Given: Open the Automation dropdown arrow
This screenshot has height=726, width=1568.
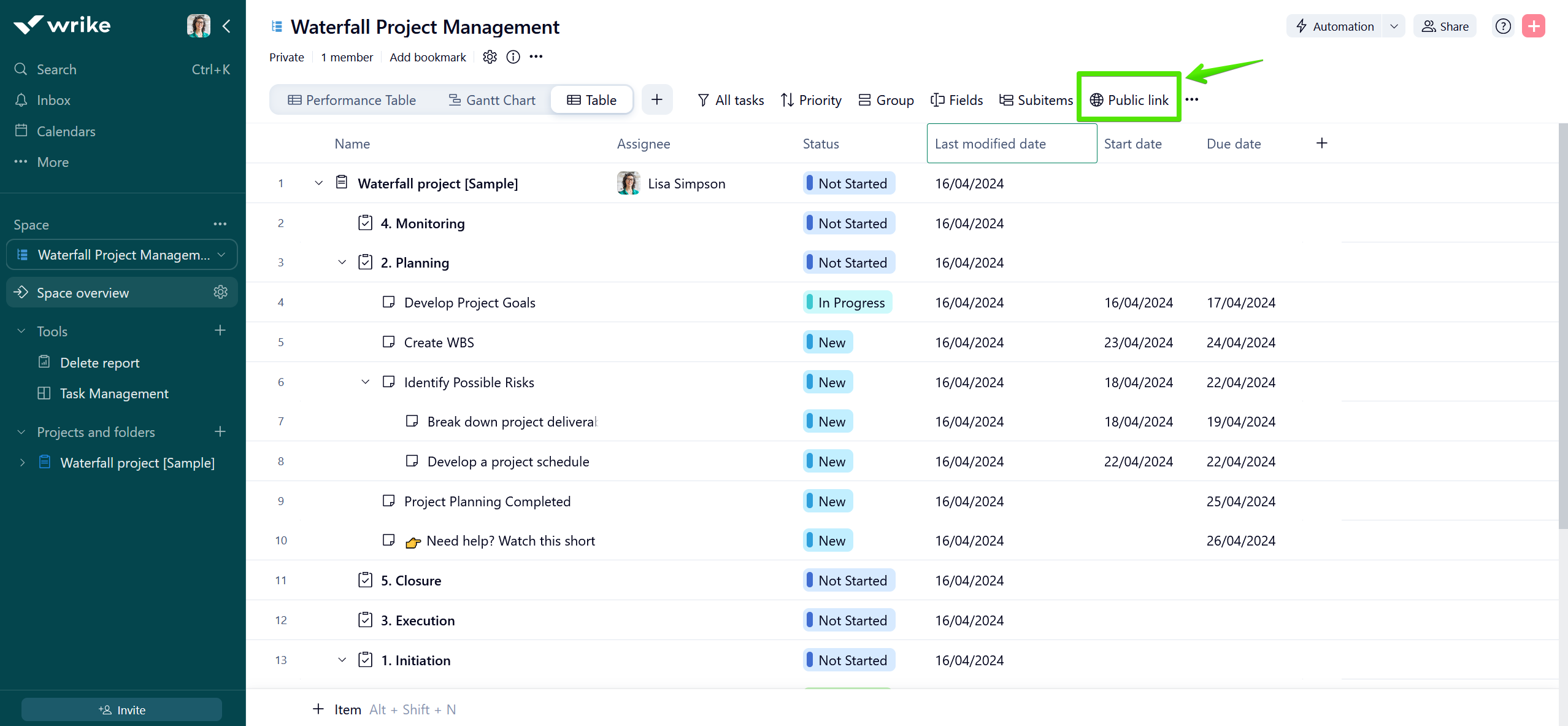Looking at the screenshot, I should coord(1394,26).
